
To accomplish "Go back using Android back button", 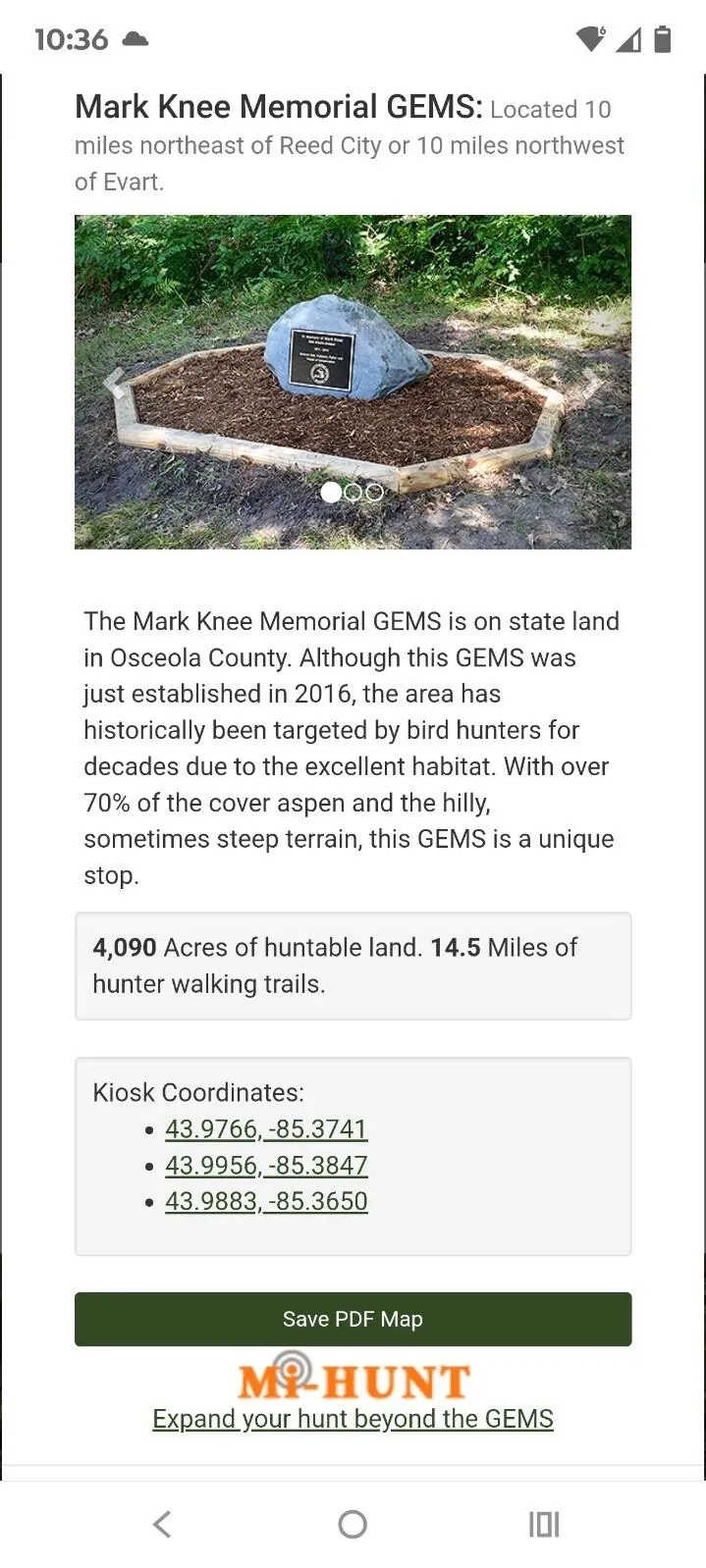I will pos(162,1524).
